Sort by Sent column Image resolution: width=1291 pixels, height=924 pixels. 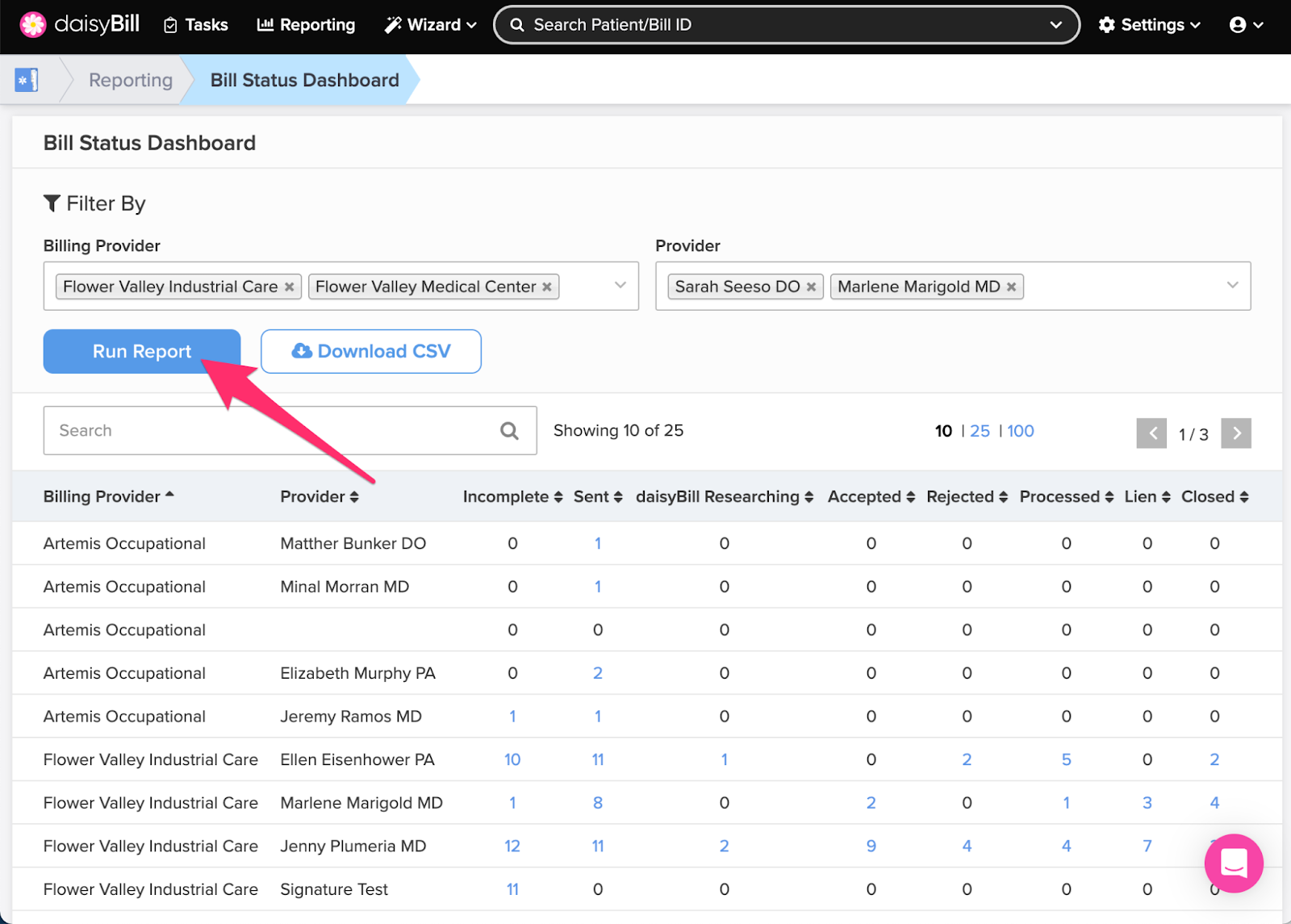coord(598,496)
